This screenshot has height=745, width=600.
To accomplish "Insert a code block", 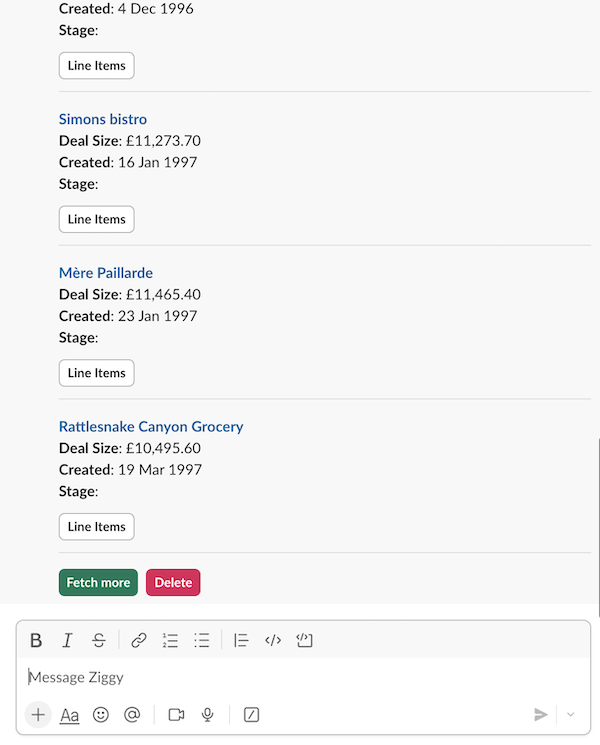I will [x=305, y=641].
